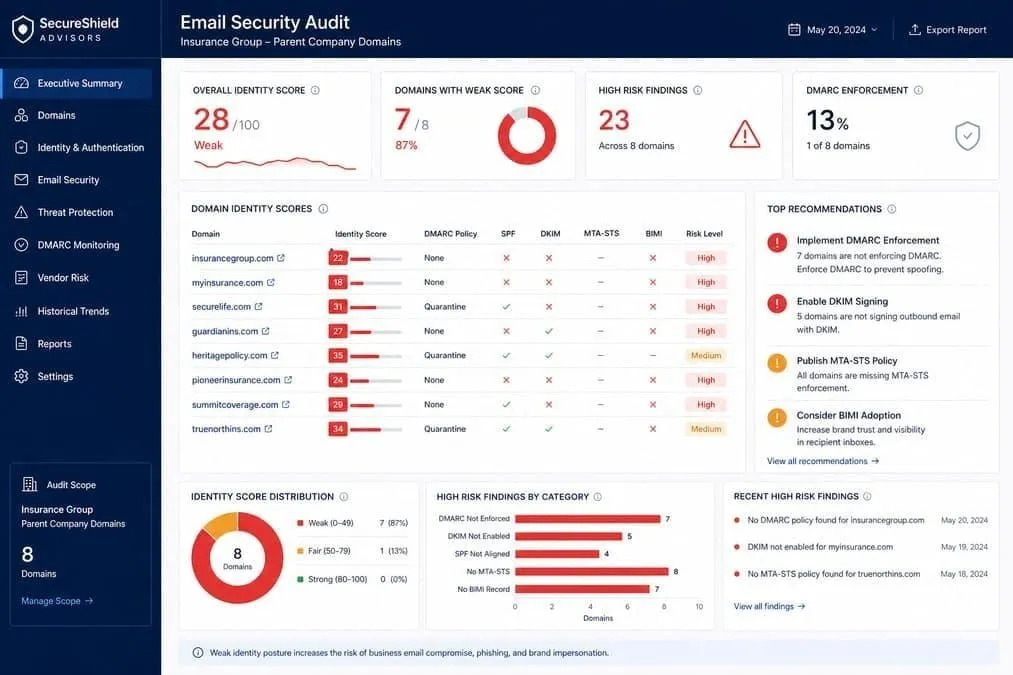The height and width of the screenshot is (675, 1013).
Task: Open the calendar icon beside May 20, 2024
Action: [x=794, y=30]
